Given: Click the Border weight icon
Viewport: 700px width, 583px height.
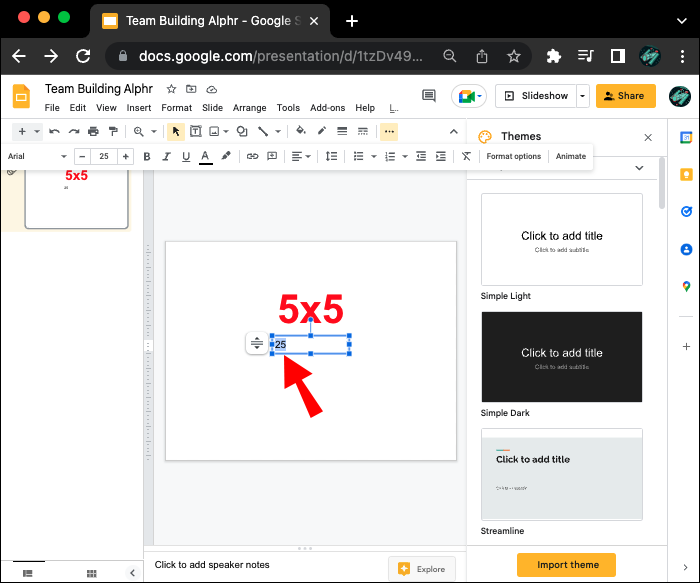Looking at the screenshot, I should 342,131.
